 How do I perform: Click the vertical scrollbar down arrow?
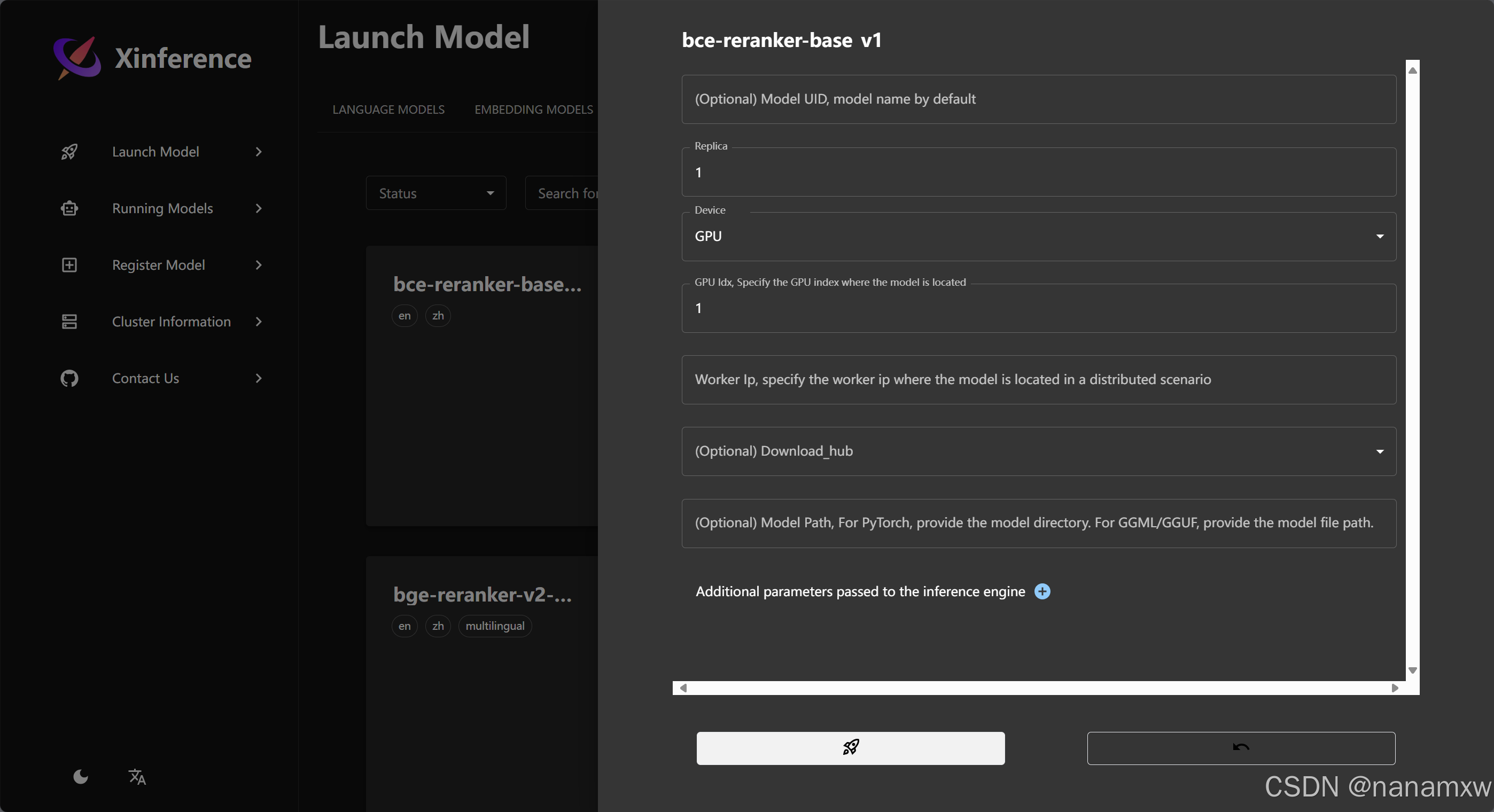coord(1413,670)
